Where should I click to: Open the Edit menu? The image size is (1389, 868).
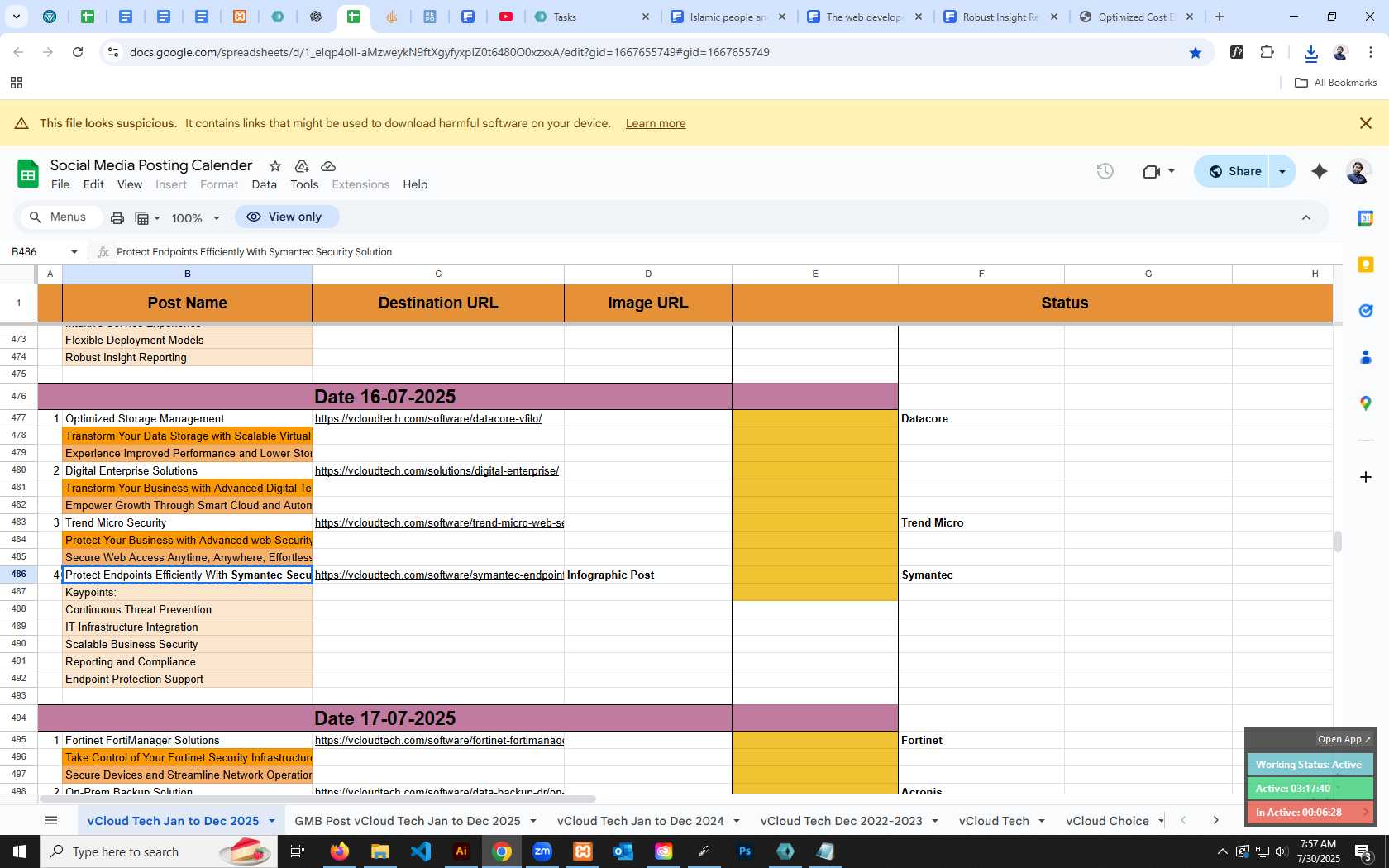(93, 184)
